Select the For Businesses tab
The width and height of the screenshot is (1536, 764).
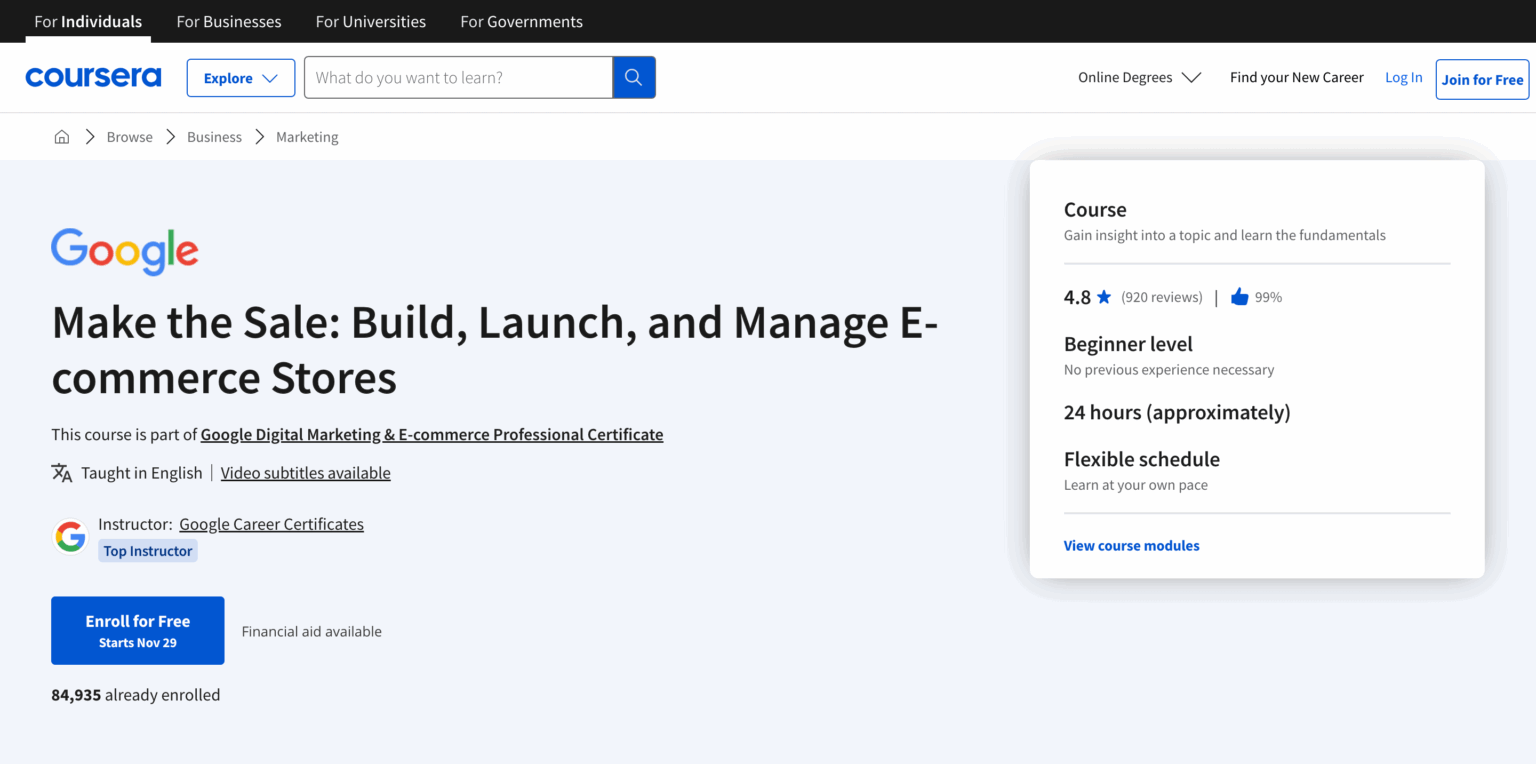[229, 21]
